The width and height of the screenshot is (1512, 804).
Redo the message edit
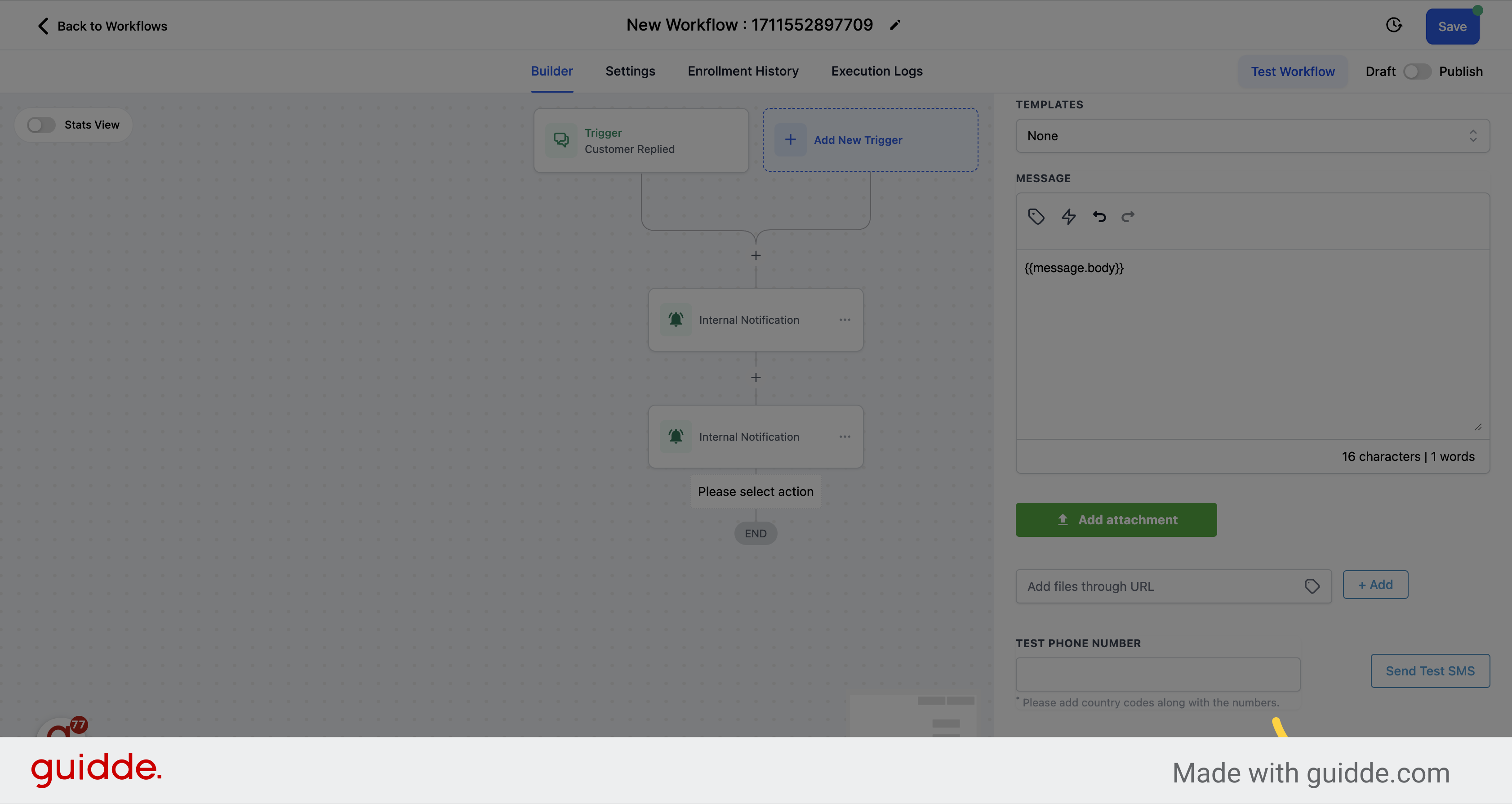pyautogui.click(x=1128, y=217)
